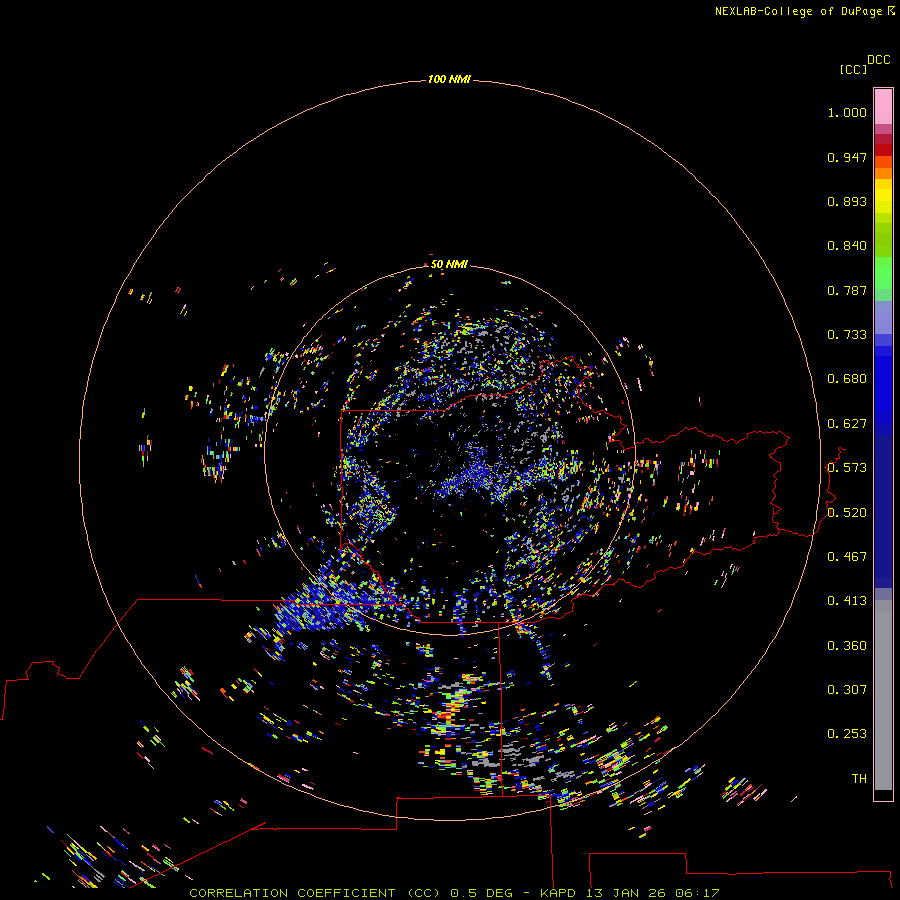Click the 0.307 legend value

847,690
